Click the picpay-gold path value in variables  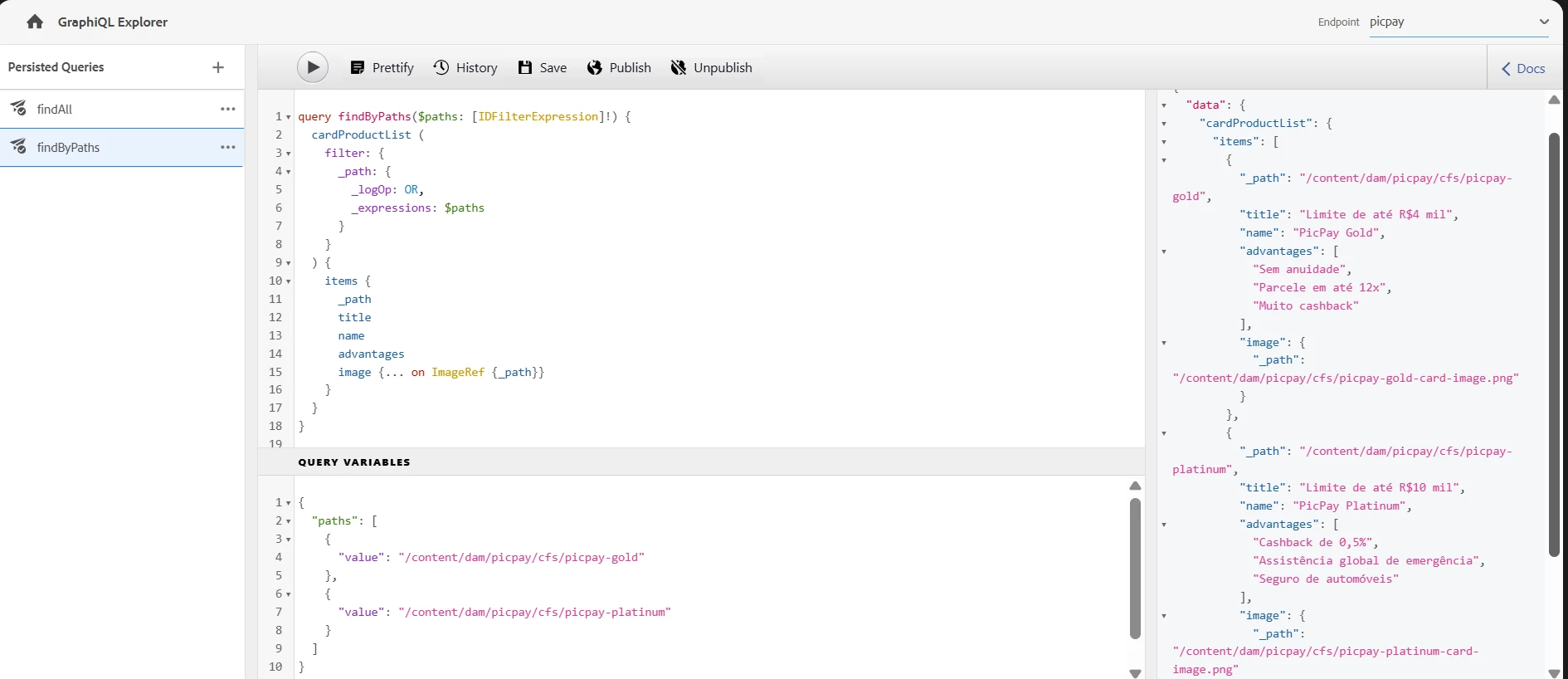522,557
